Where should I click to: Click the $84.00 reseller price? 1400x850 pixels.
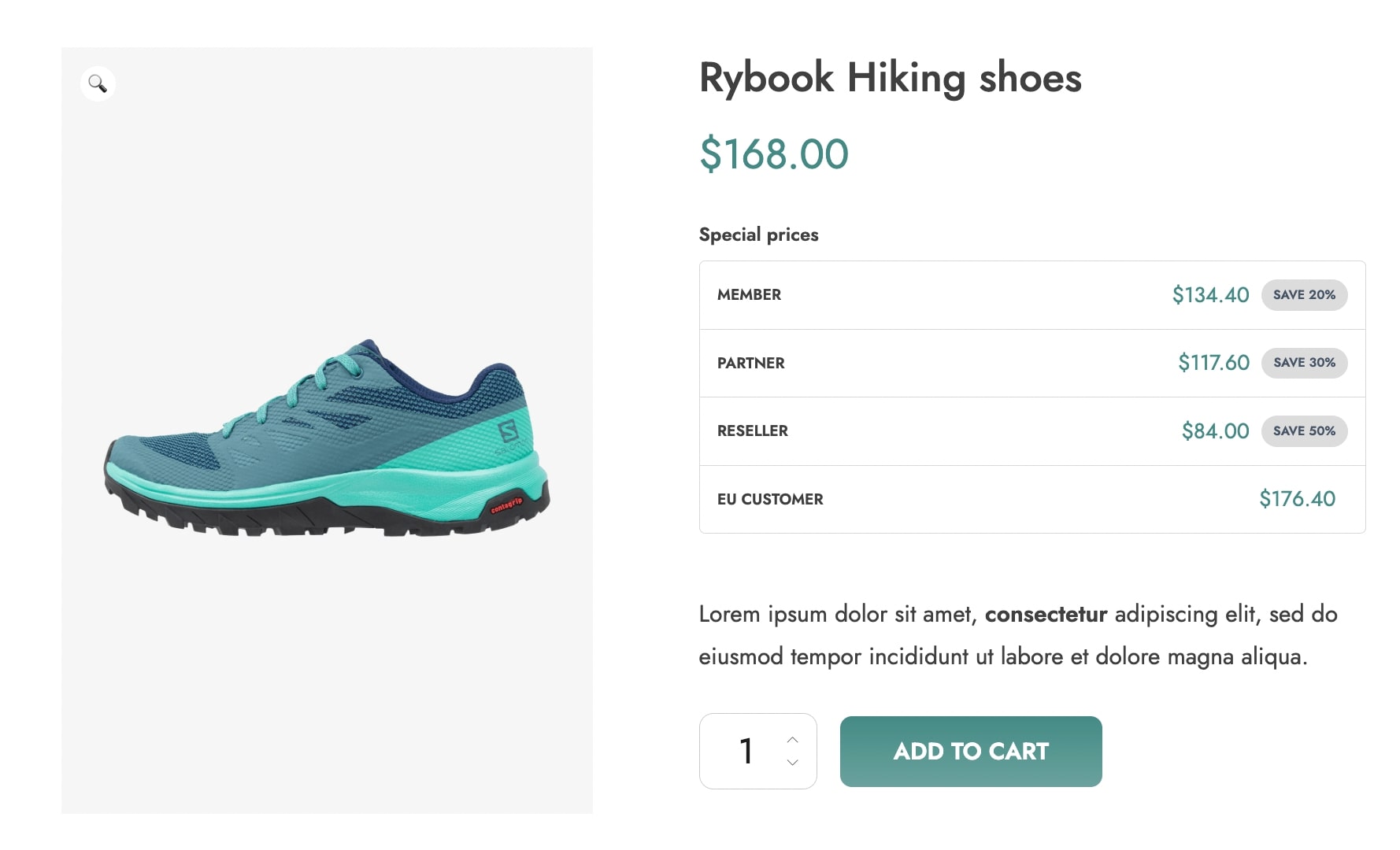1215,431
